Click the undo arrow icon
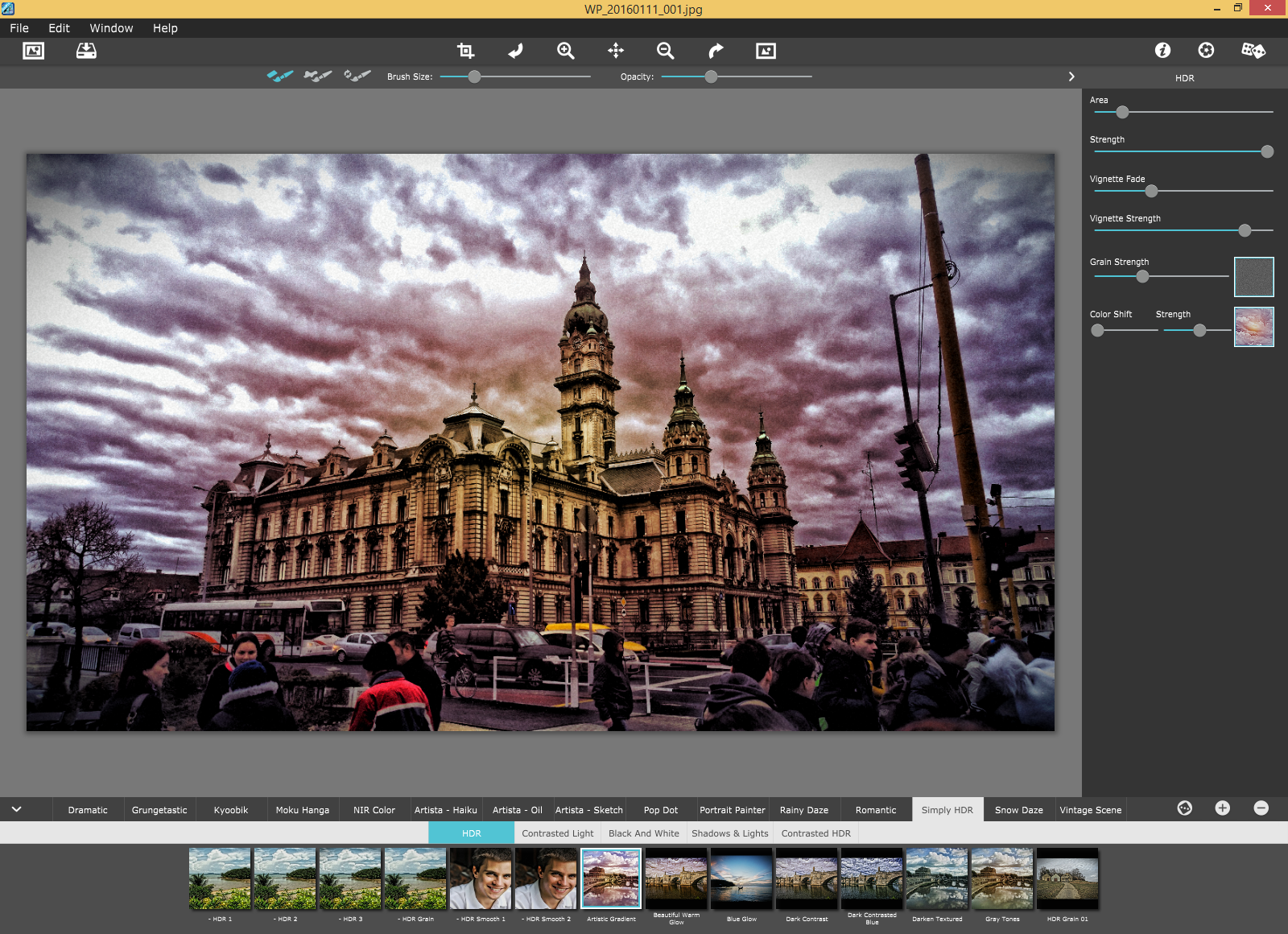This screenshot has width=1288, height=934. point(516,51)
